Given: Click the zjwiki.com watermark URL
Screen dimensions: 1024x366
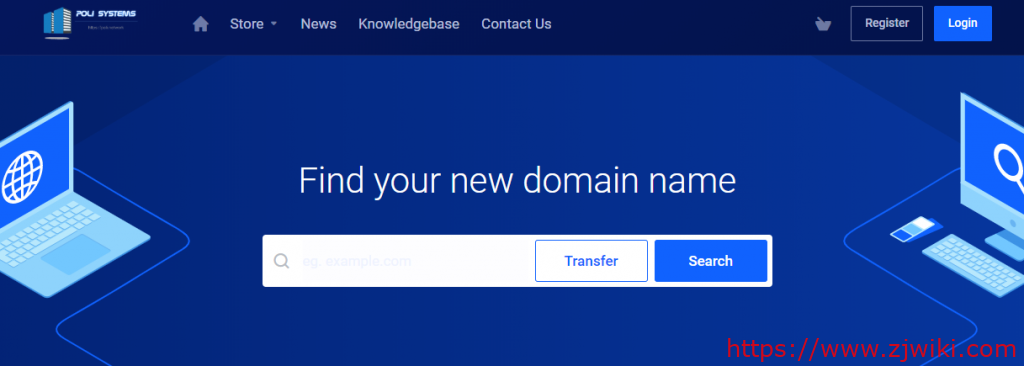Looking at the screenshot, I should click(x=874, y=350).
